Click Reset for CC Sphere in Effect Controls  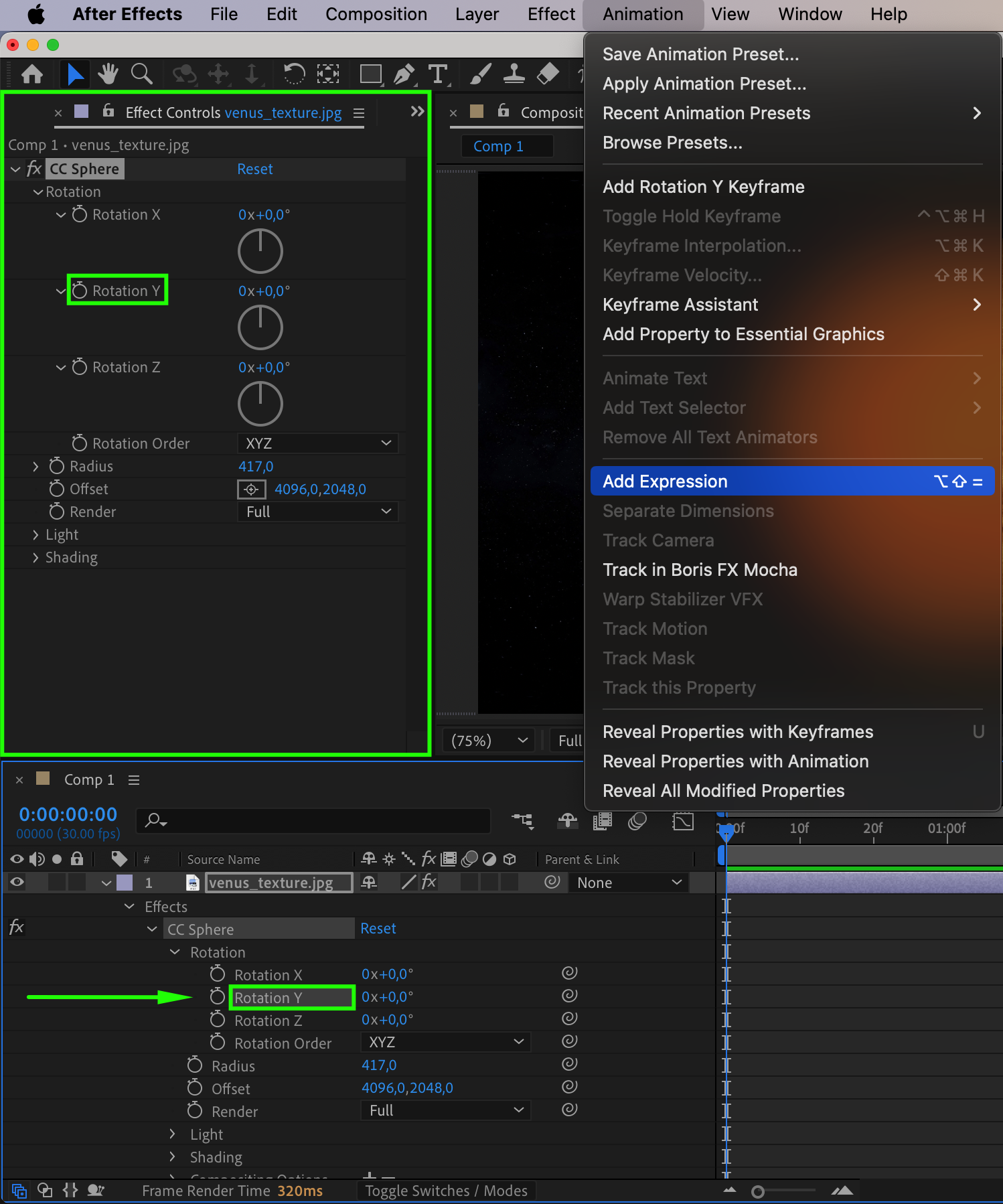click(254, 169)
